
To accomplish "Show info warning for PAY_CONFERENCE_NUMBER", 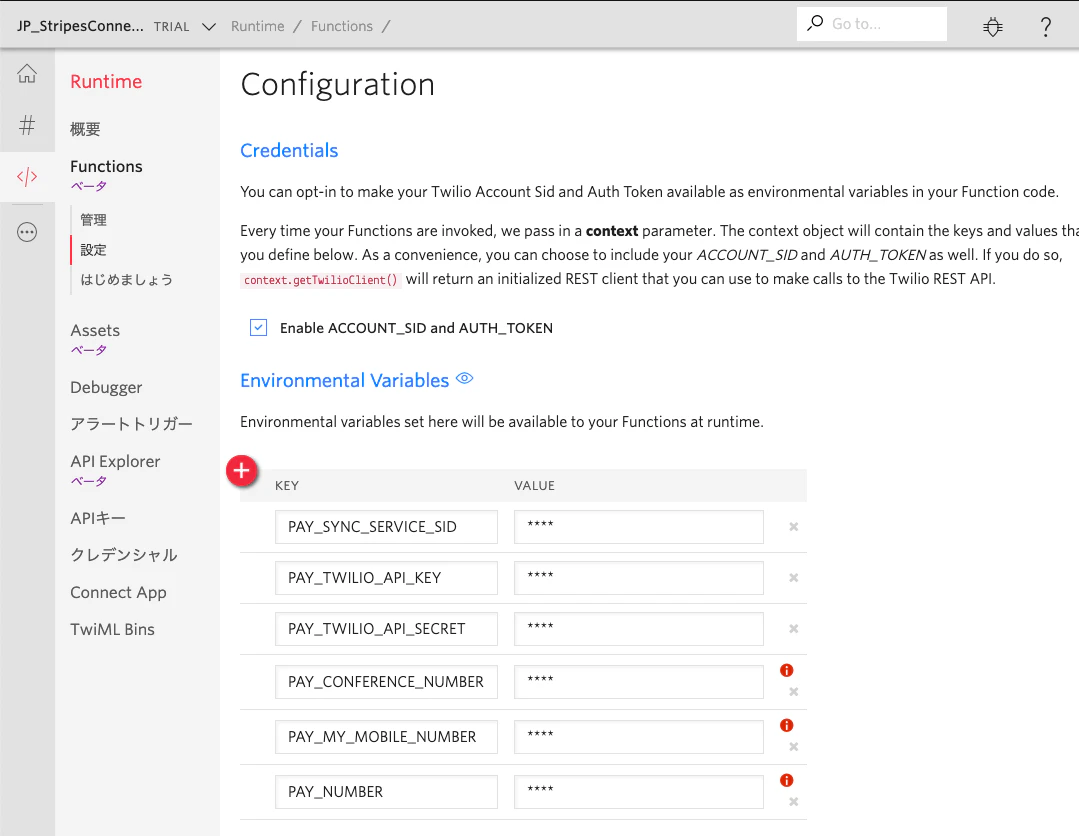I will point(787,670).
